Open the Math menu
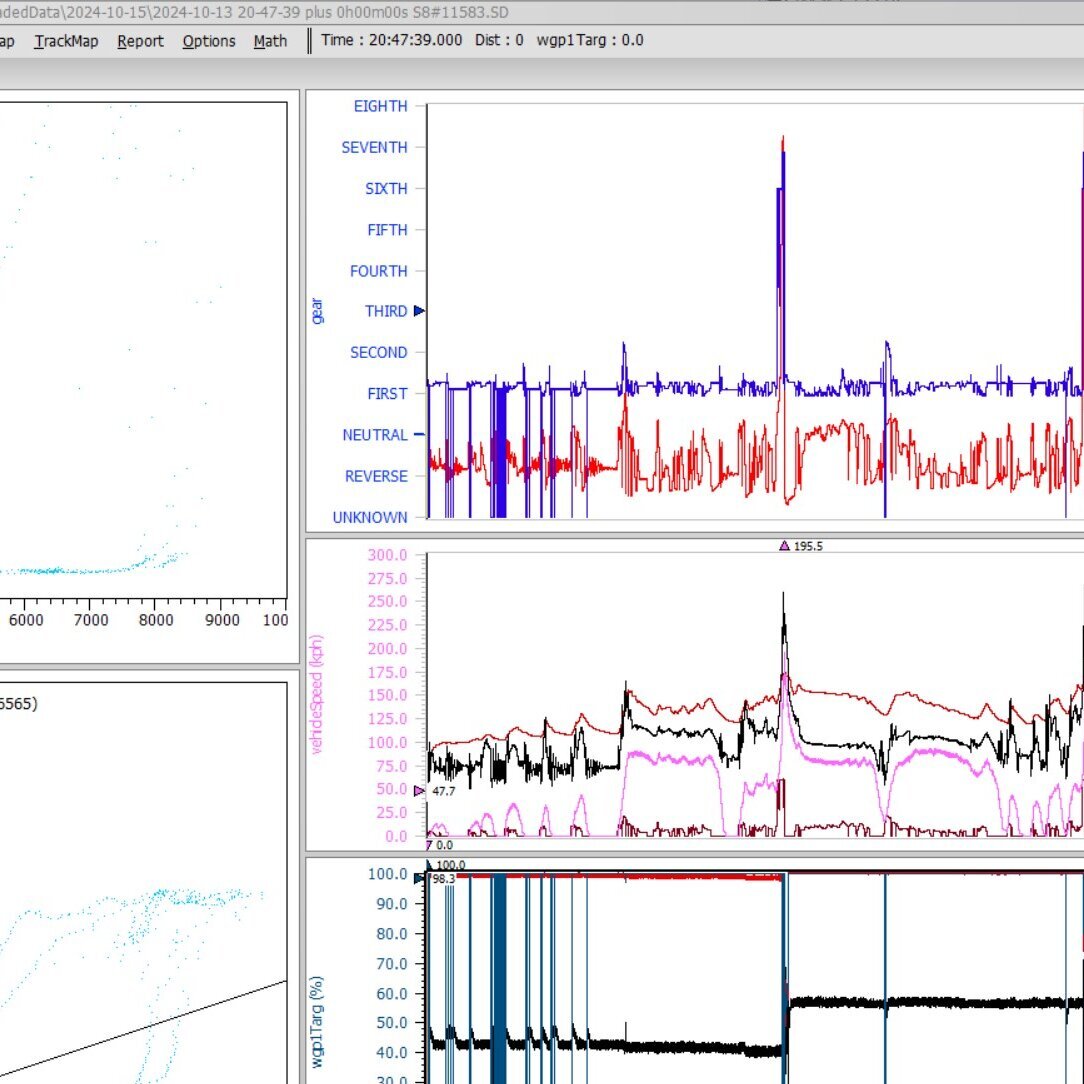Screen dimensions: 1084x1084 coord(270,41)
